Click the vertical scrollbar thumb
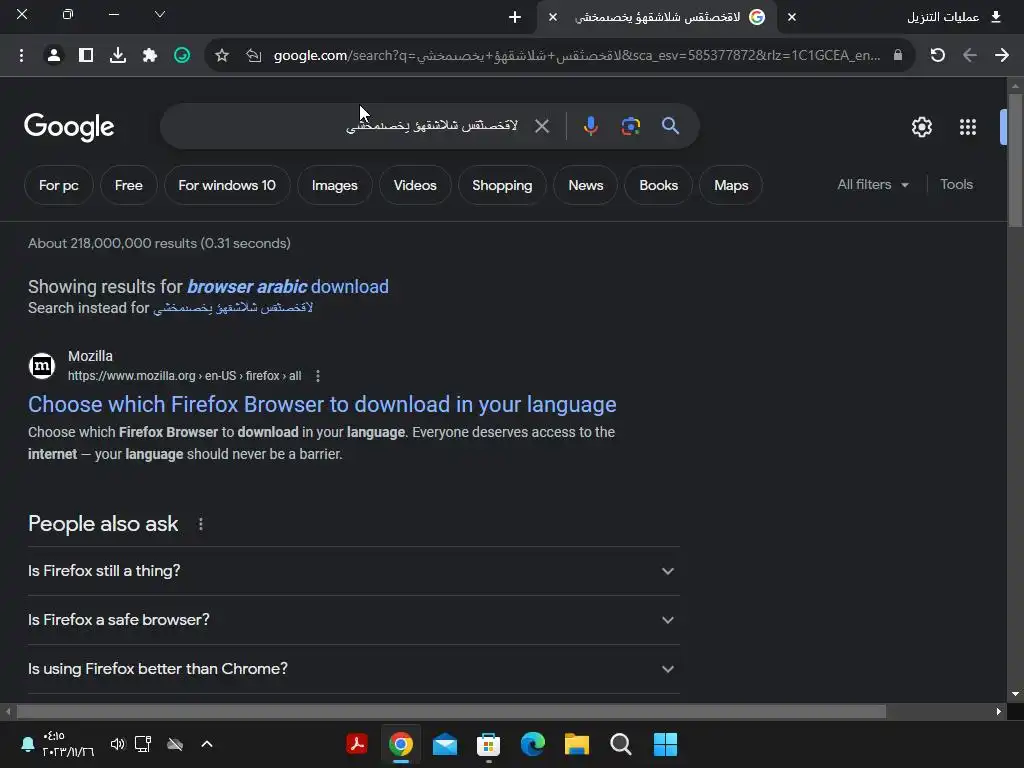The width and height of the screenshot is (1024, 768). [x=1015, y=160]
